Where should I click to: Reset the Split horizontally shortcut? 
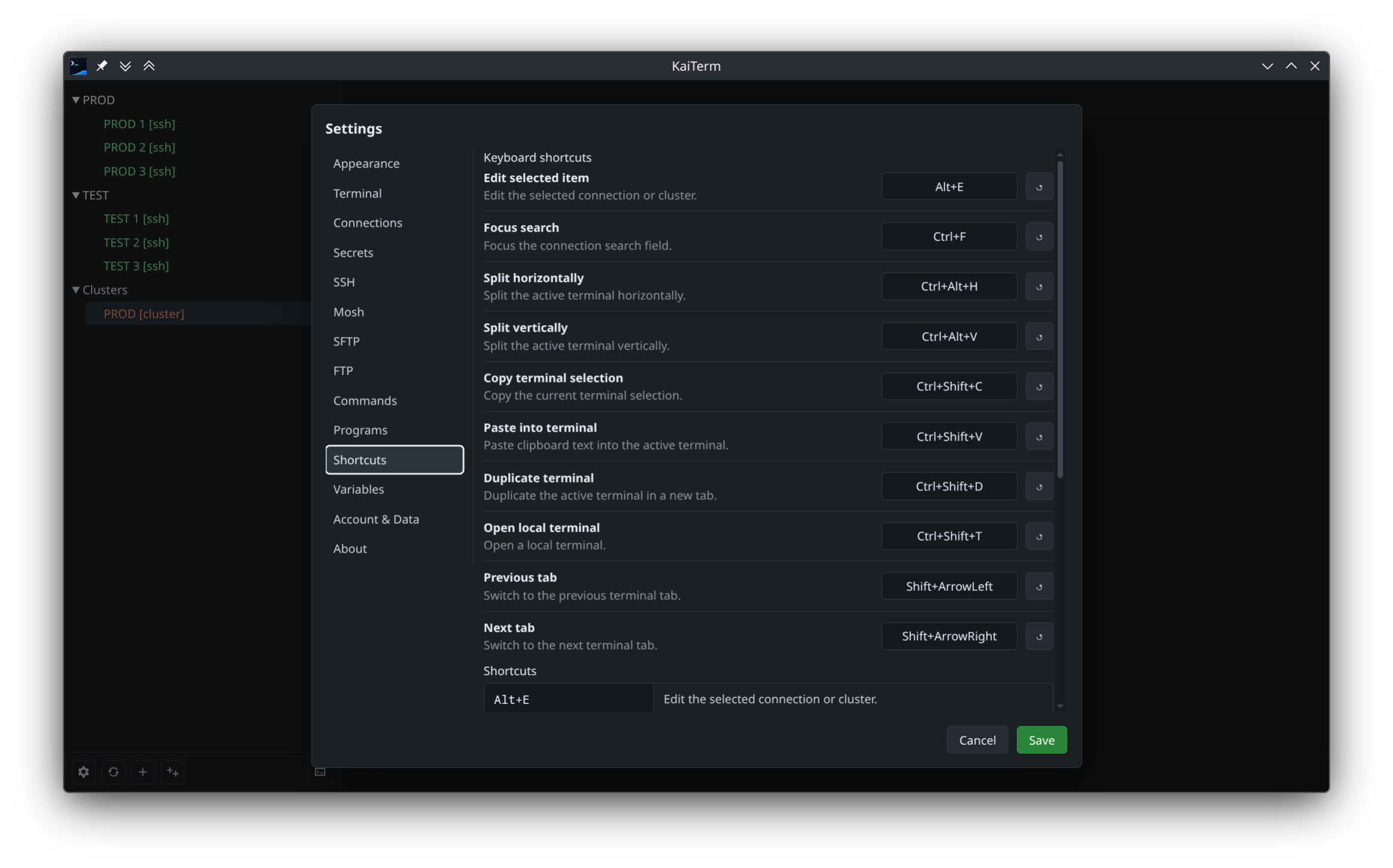[x=1039, y=286]
